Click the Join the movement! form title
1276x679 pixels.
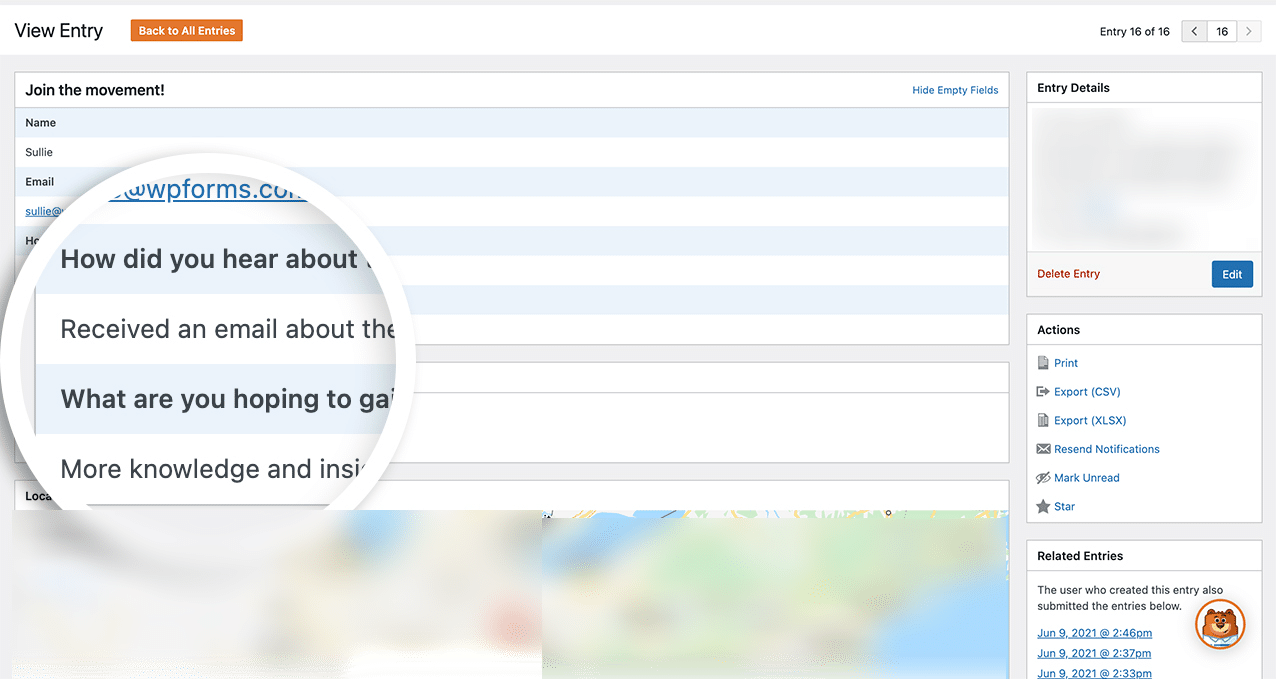pyautogui.click(x=95, y=90)
